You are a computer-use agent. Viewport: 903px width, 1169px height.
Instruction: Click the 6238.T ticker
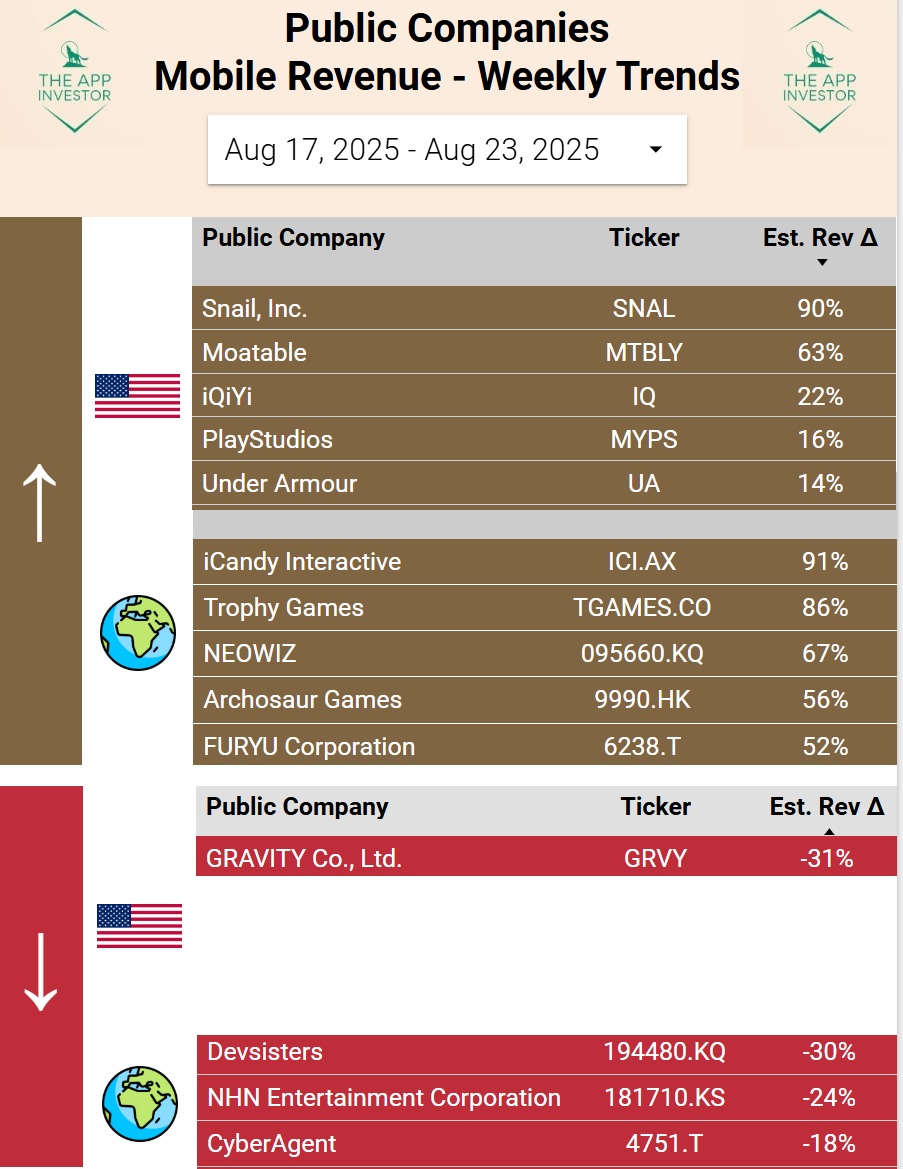coord(642,746)
